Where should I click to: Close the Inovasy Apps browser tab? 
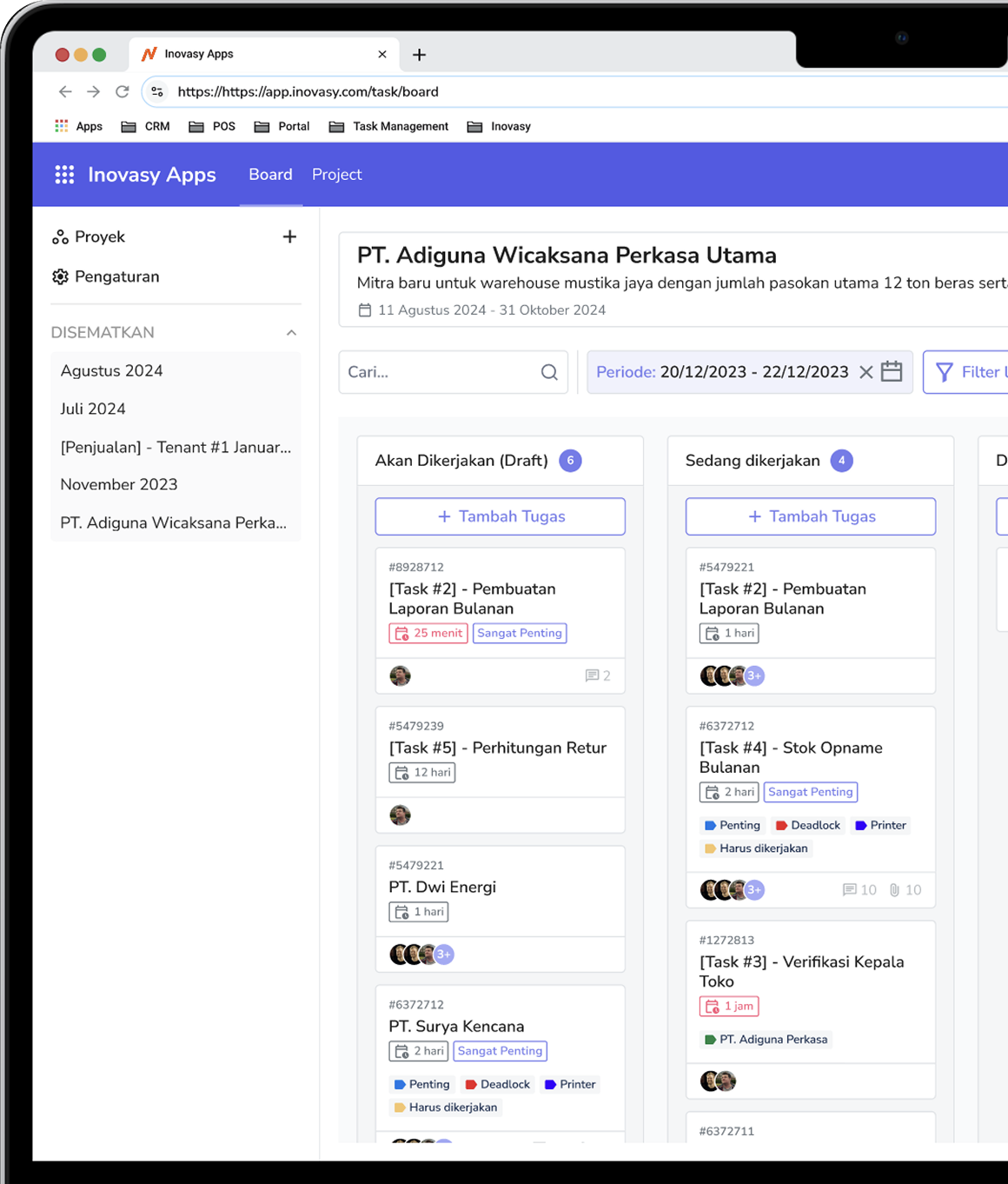point(382,54)
